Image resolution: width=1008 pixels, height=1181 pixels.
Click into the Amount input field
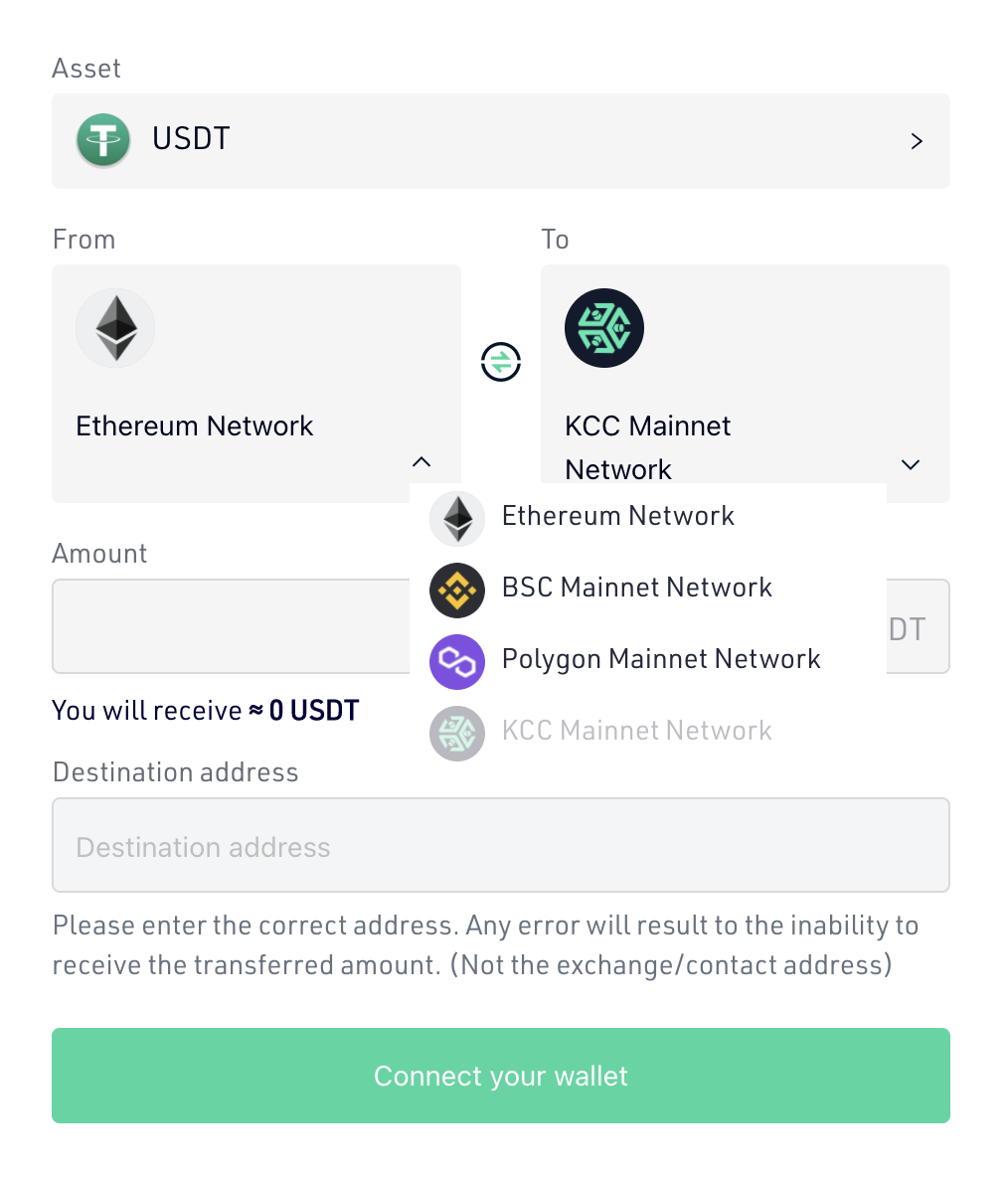(x=231, y=626)
